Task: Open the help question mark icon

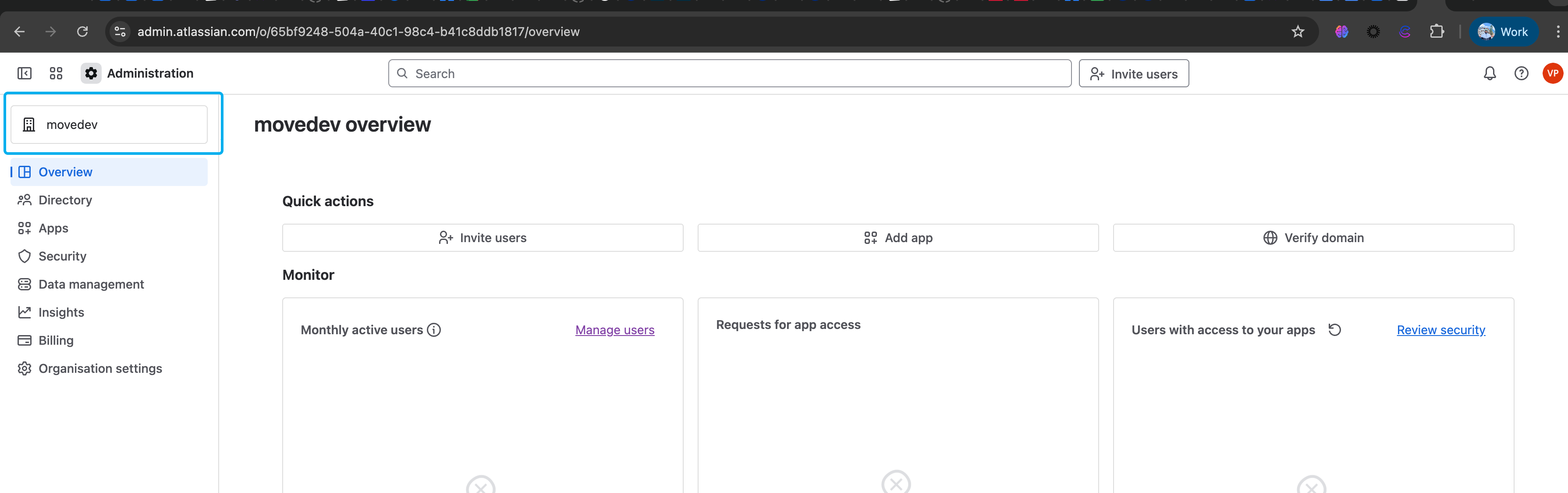Action: pos(1521,74)
